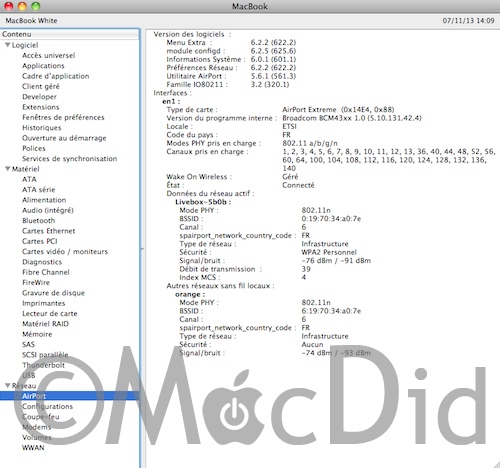Image resolution: width=500 pixels, height=468 pixels.
Task: Collapse the Logiciel disclosure triangle
Action: click(x=7, y=45)
